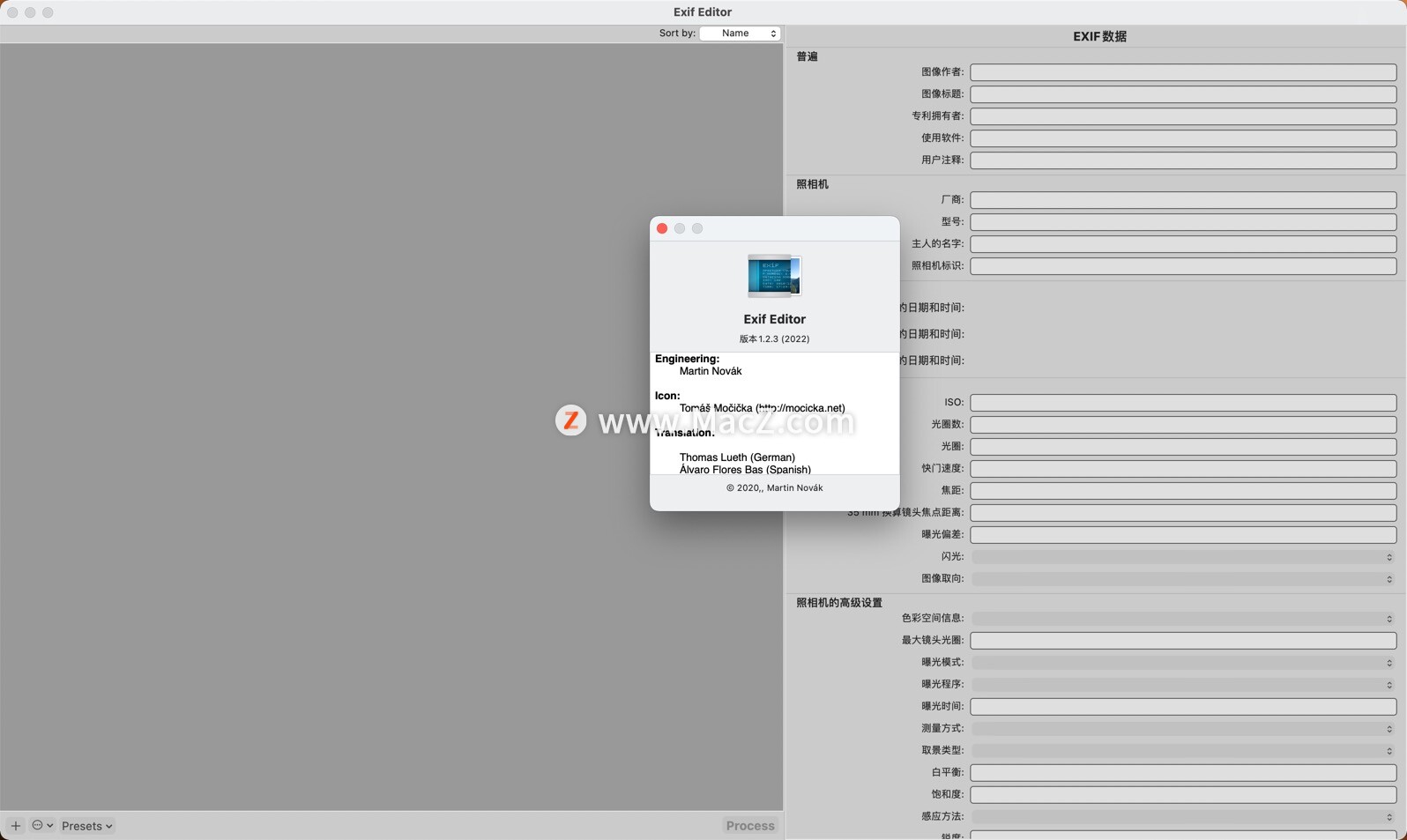Click the 照相机的高级设置 section heading
The width and height of the screenshot is (1407, 840).
839,603
